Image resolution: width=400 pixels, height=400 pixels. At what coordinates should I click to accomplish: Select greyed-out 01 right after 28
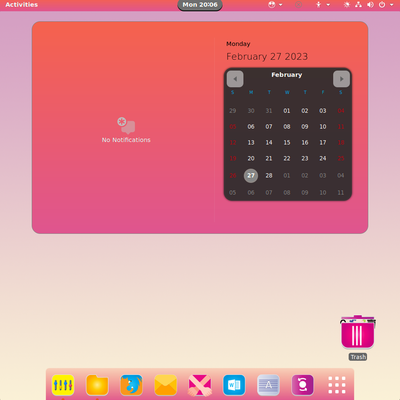(x=287, y=176)
